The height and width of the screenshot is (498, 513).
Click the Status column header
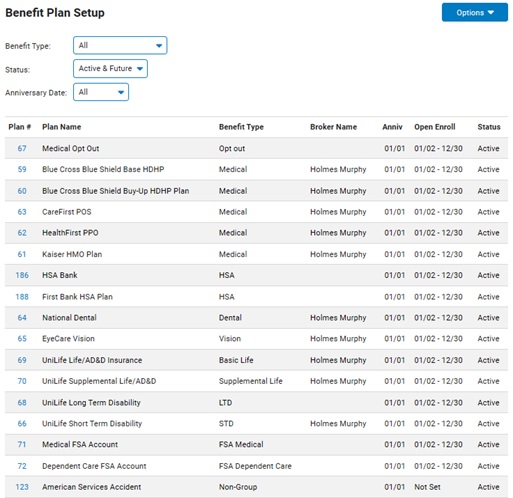tap(489, 127)
